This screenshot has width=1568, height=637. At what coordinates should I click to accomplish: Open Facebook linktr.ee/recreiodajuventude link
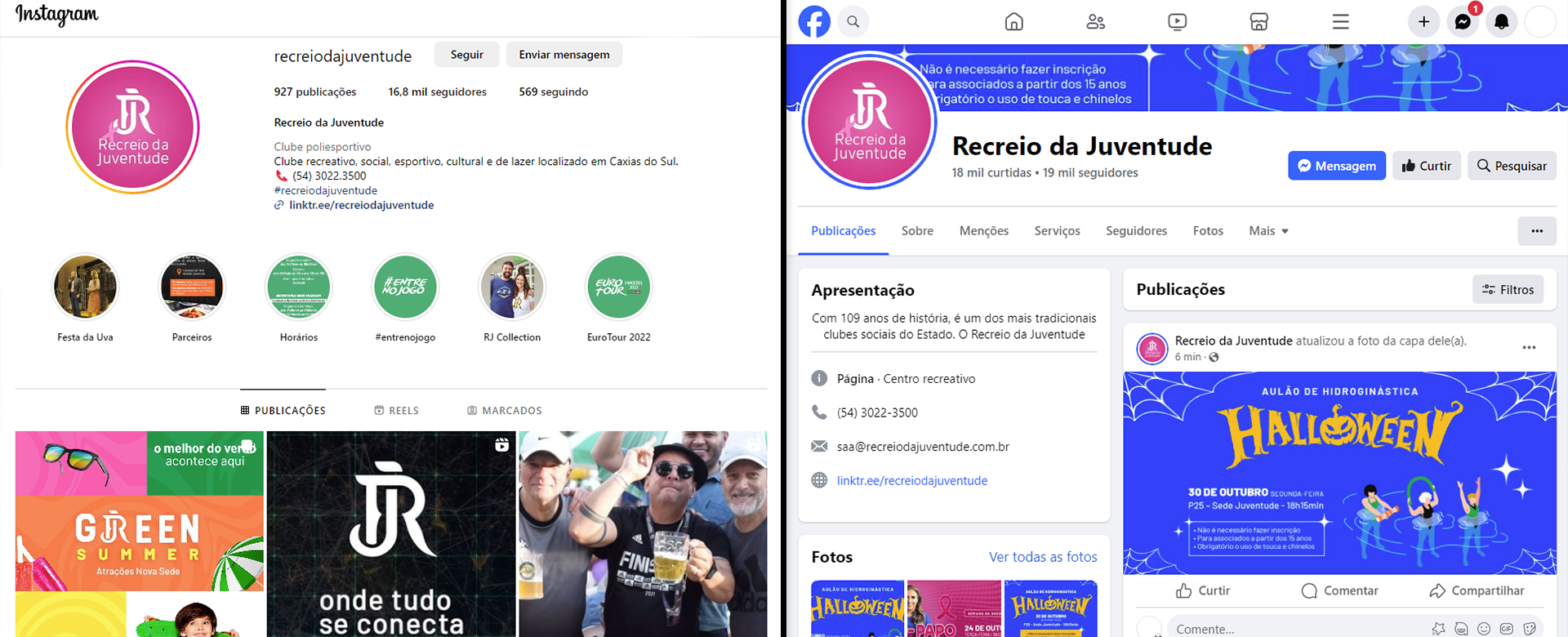pyautogui.click(x=912, y=480)
